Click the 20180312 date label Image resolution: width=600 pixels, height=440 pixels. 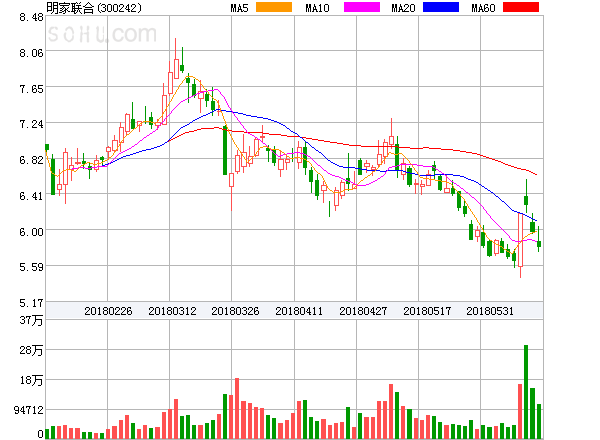pyautogui.click(x=172, y=311)
